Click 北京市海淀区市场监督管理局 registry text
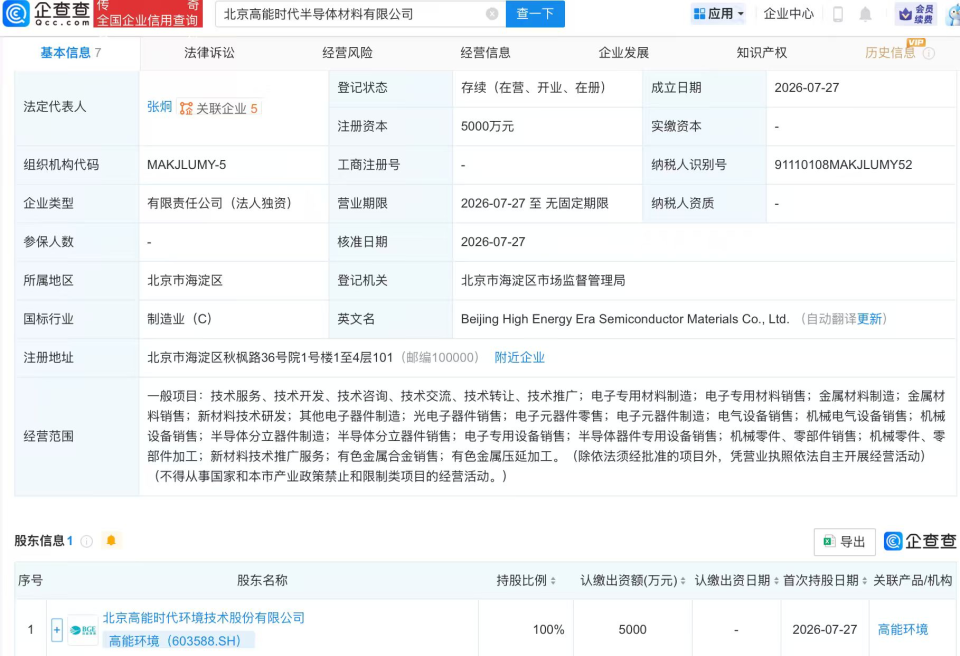The height and width of the screenshot is (656, 960). pyautogui.click(x=543, y=280)
